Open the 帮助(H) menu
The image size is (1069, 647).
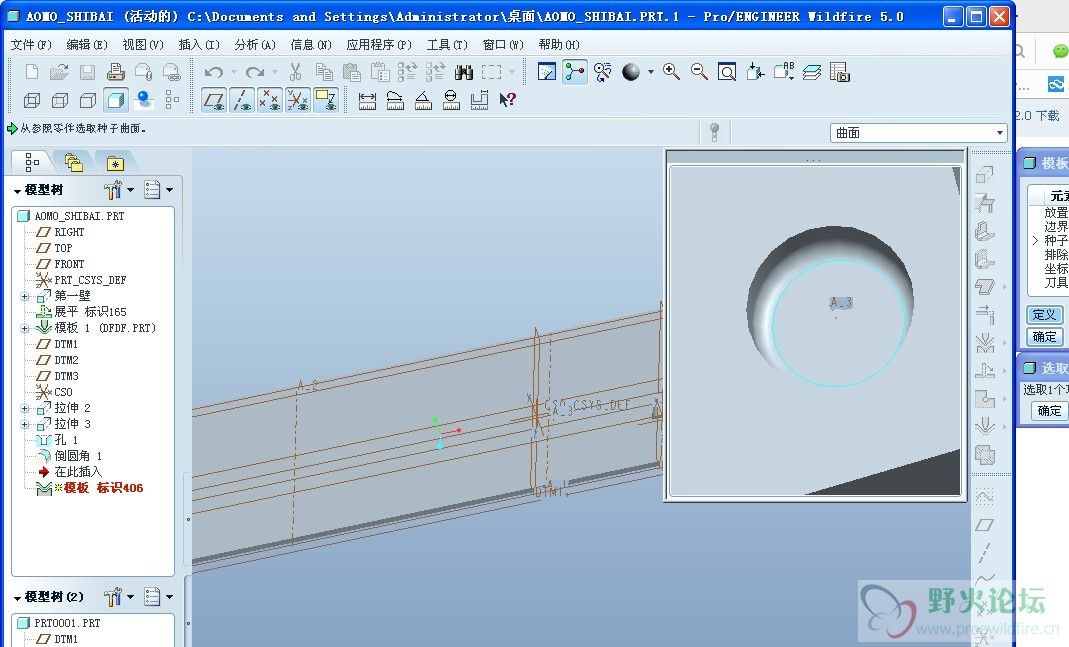pos(558,45)
